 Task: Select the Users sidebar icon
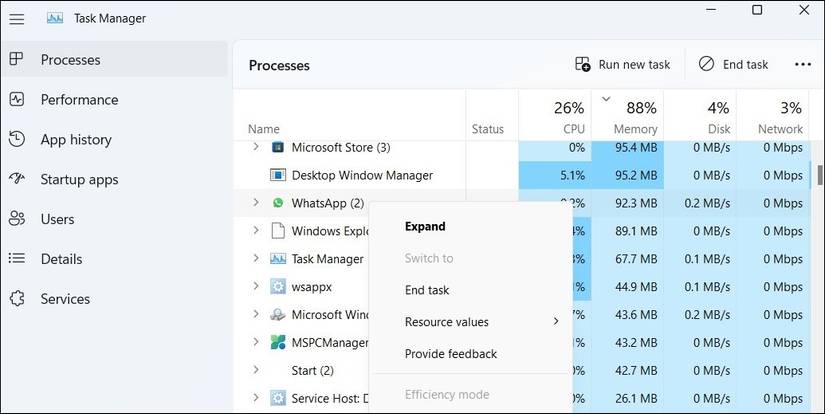point(16,219)
